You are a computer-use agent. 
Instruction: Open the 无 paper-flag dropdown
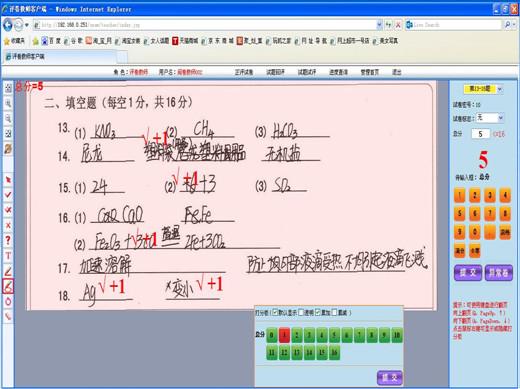(x=500, y=118)
